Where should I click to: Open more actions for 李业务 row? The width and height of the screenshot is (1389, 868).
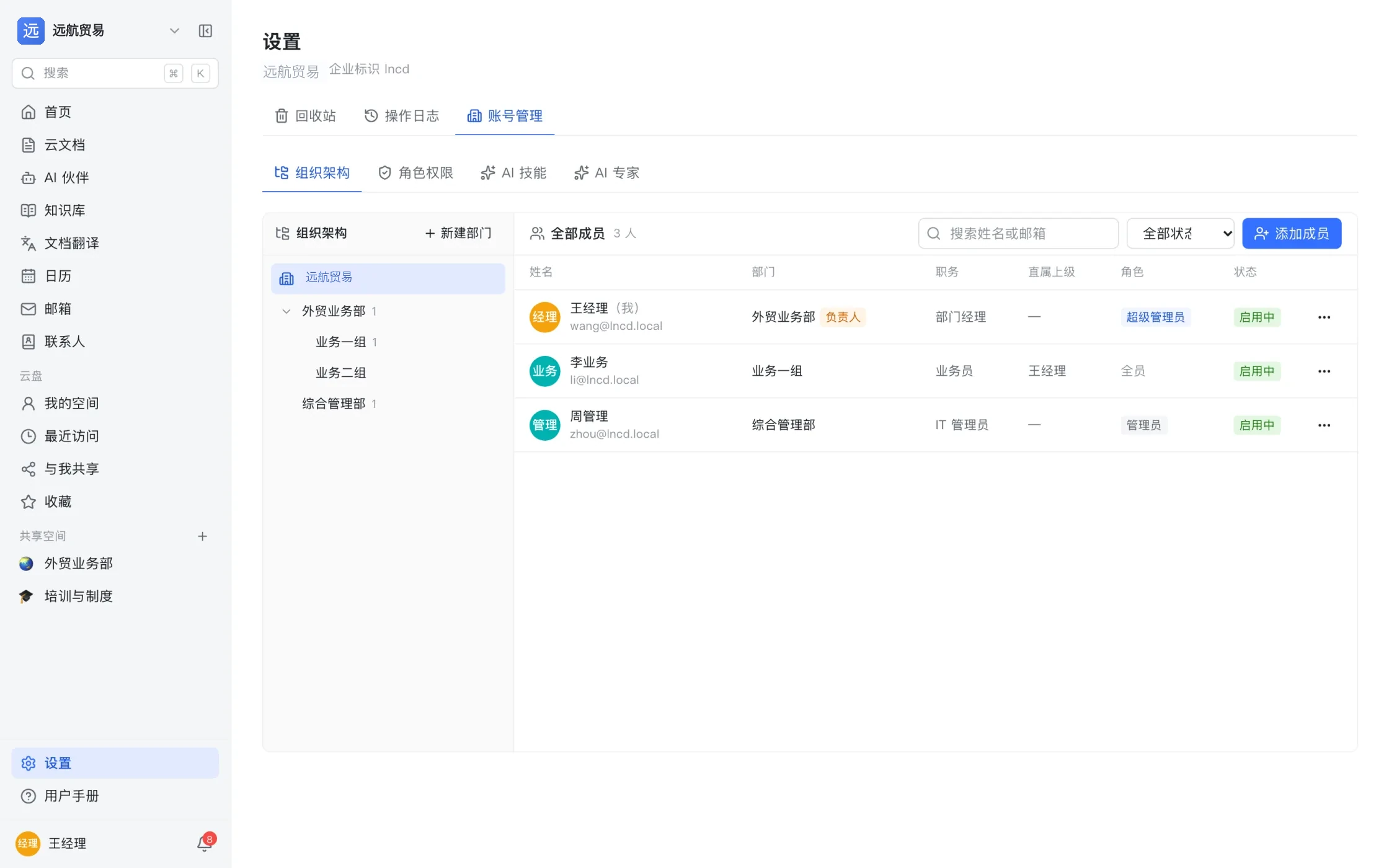pyautogui.click(x=1325, y=371)
